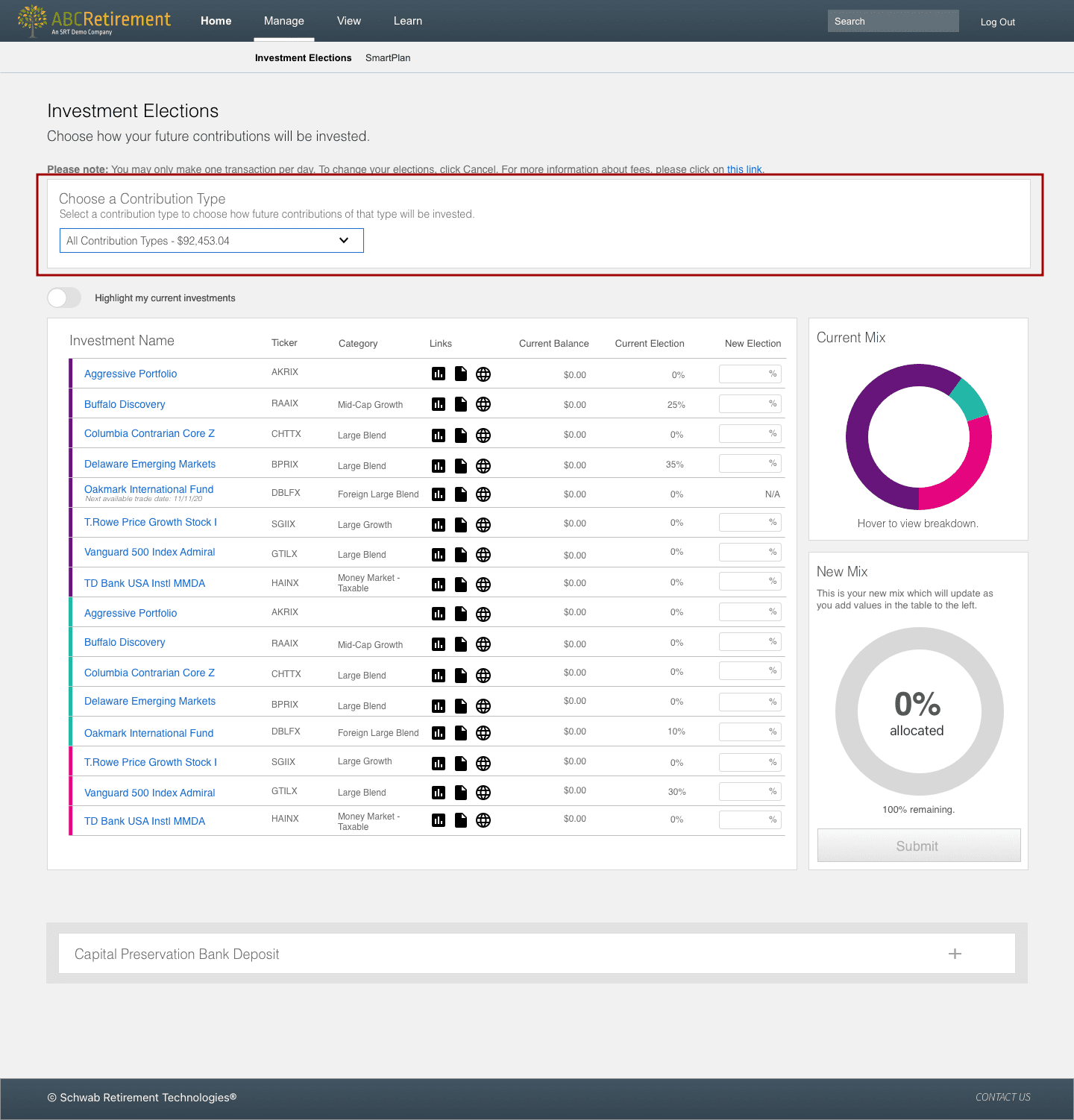Click the Search field
Image resolution: width=1074 pixels, height=1120 pixels.
point(894,21)
